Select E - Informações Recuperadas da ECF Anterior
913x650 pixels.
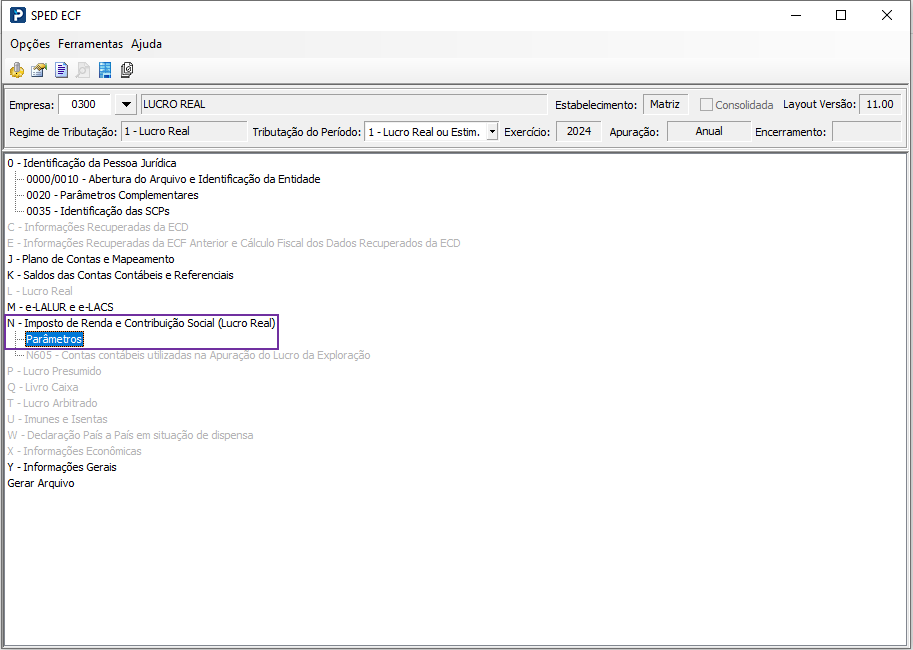pyautogui.click(x=234, y=243)
